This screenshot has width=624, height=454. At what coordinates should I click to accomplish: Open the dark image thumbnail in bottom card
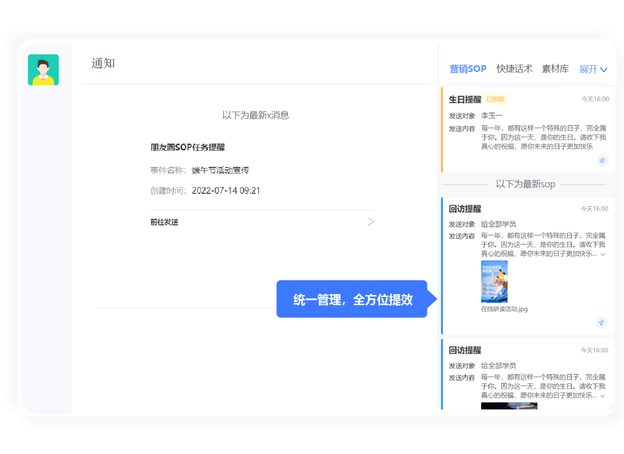point(508,406)
